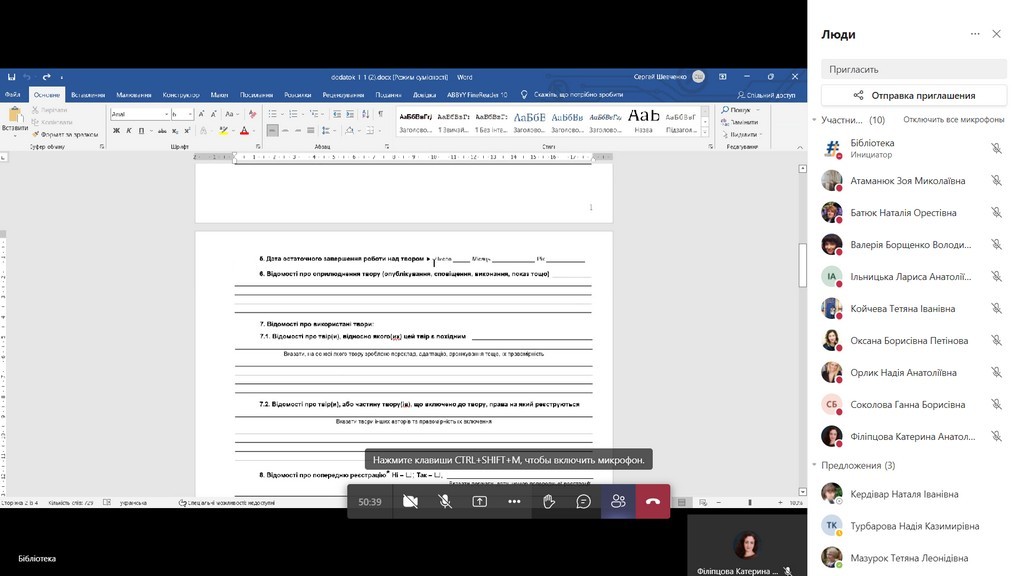
Task: Hang up the call
Action: 653,502
